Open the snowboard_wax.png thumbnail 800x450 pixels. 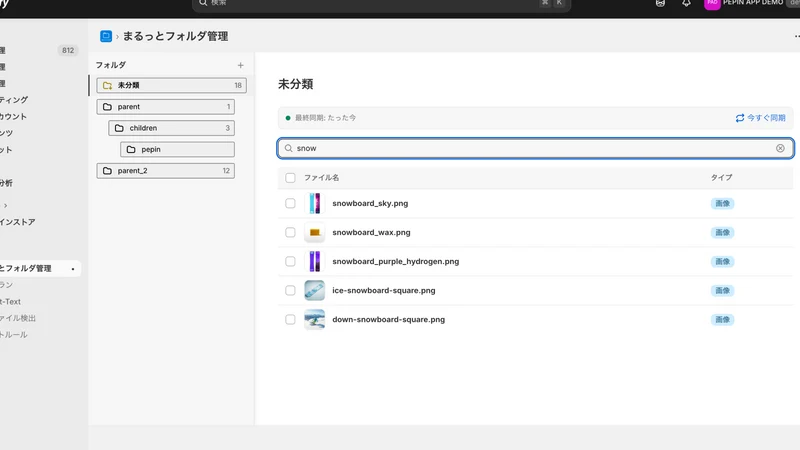[x=314, y=232]
